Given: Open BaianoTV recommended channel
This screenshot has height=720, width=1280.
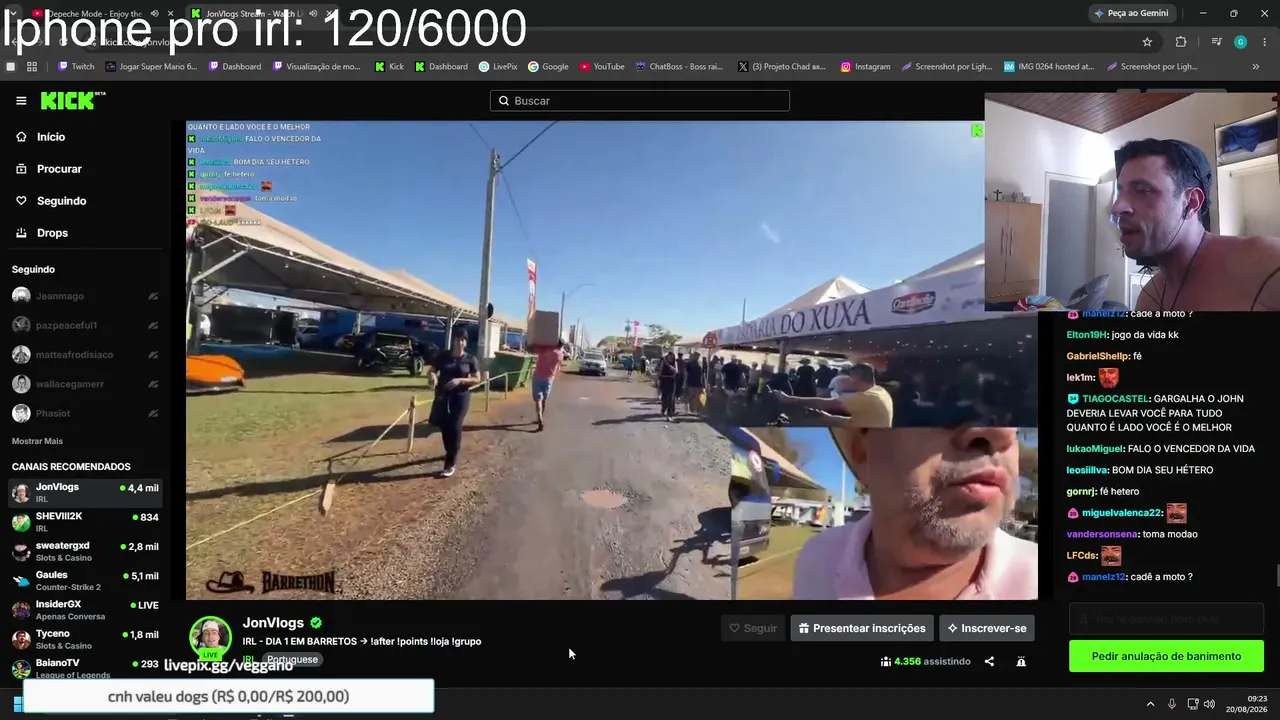Looking at the screenshot, I should coord(85,668).
